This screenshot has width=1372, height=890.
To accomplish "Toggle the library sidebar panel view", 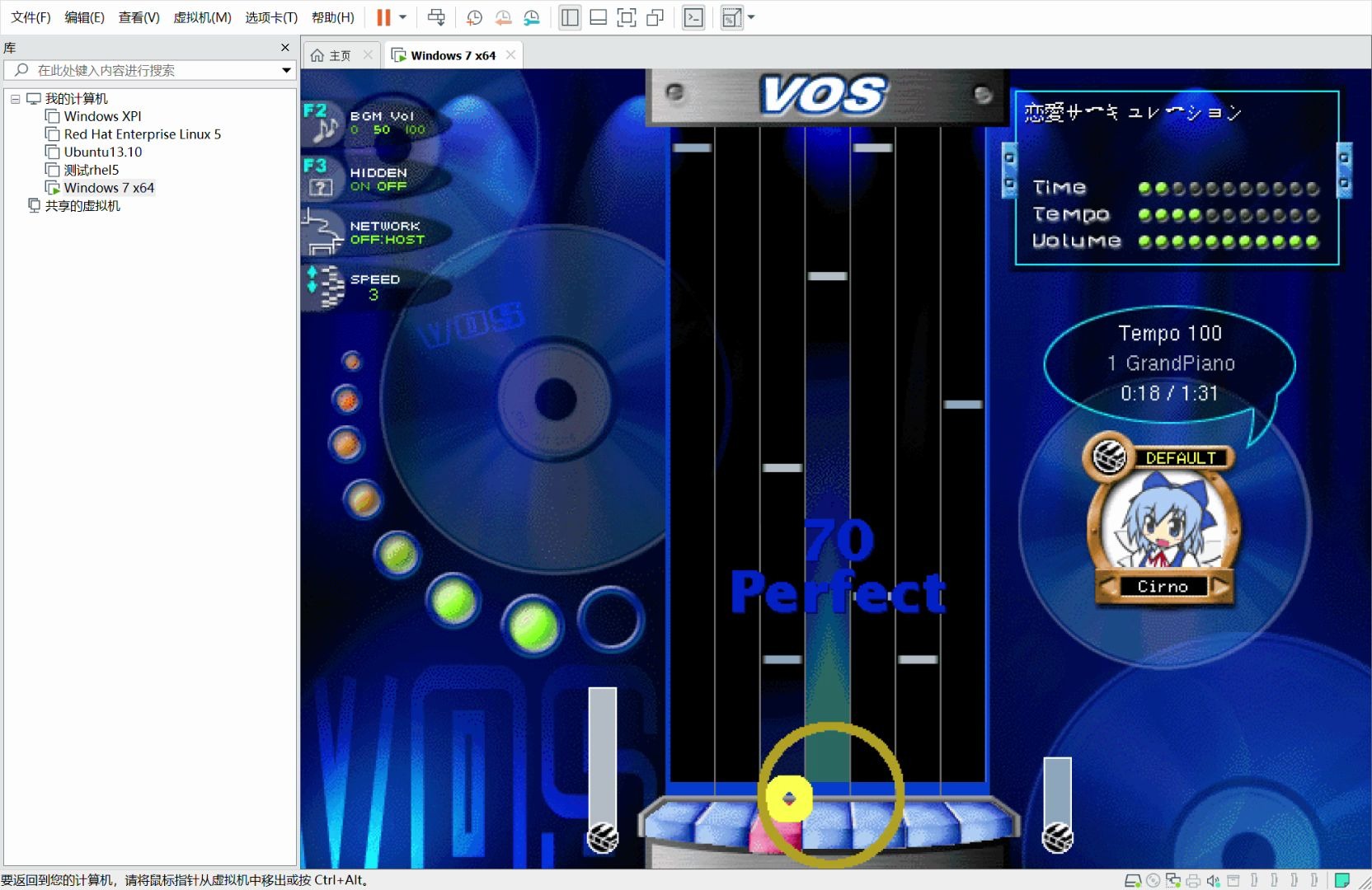I will [570, 17].
